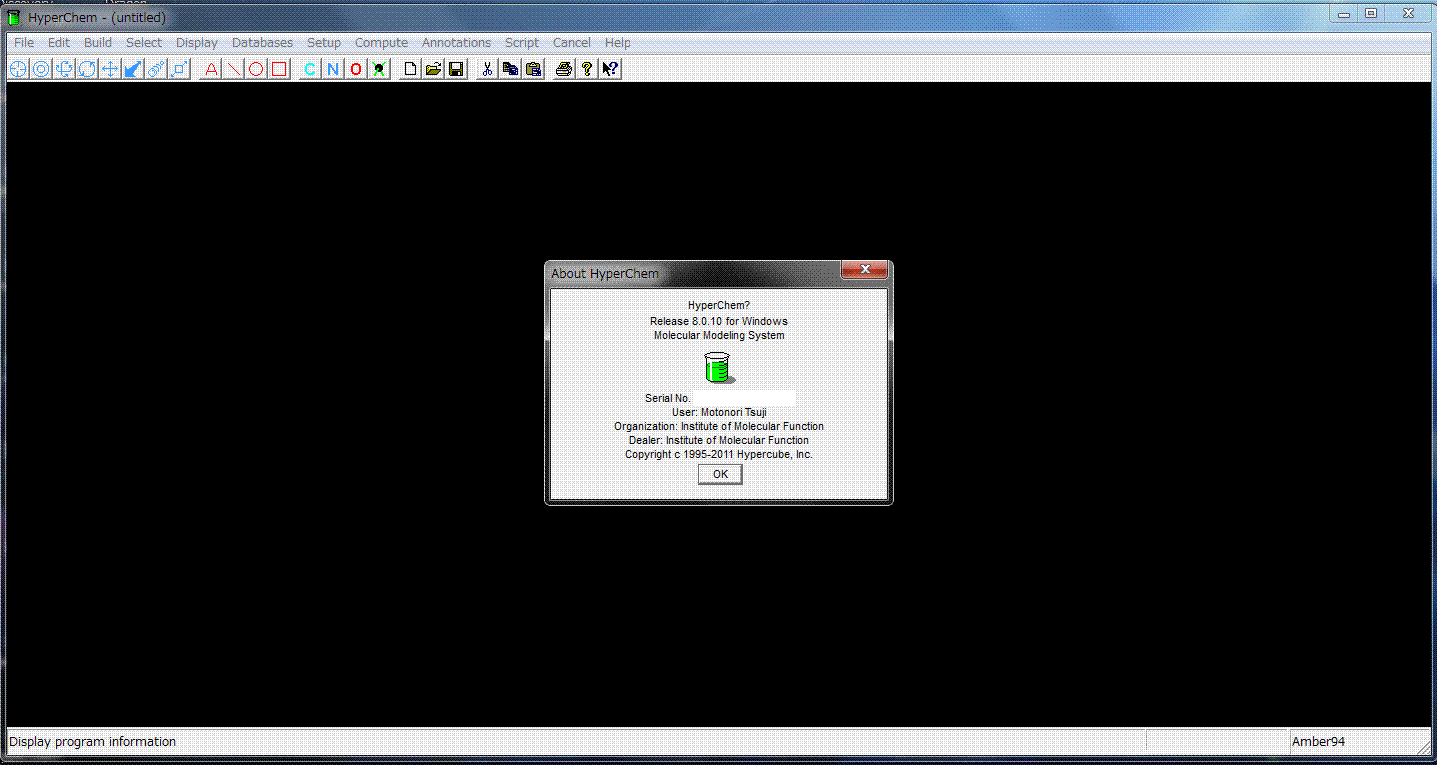Viewport: 1437px width, 765px height.
Task: Click 'Amber94' in the status bar
Action: [1318, 741]
